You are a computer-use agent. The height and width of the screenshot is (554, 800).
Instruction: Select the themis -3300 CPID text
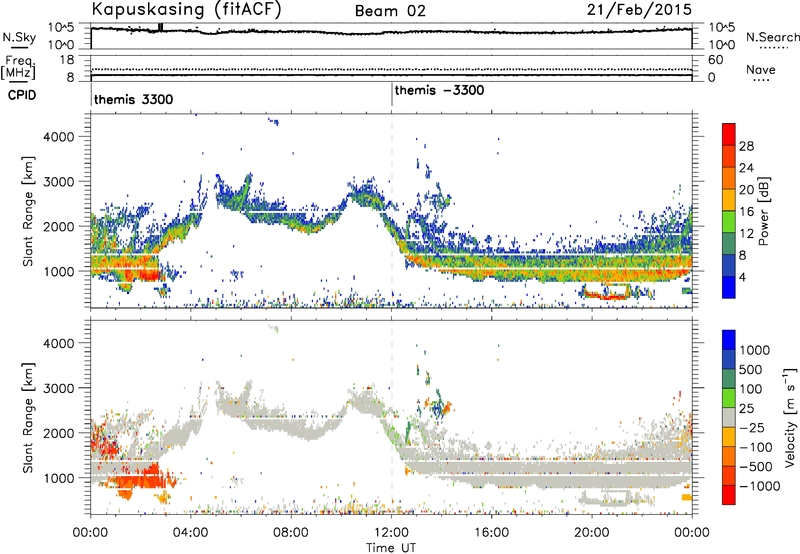coord(439,90)
